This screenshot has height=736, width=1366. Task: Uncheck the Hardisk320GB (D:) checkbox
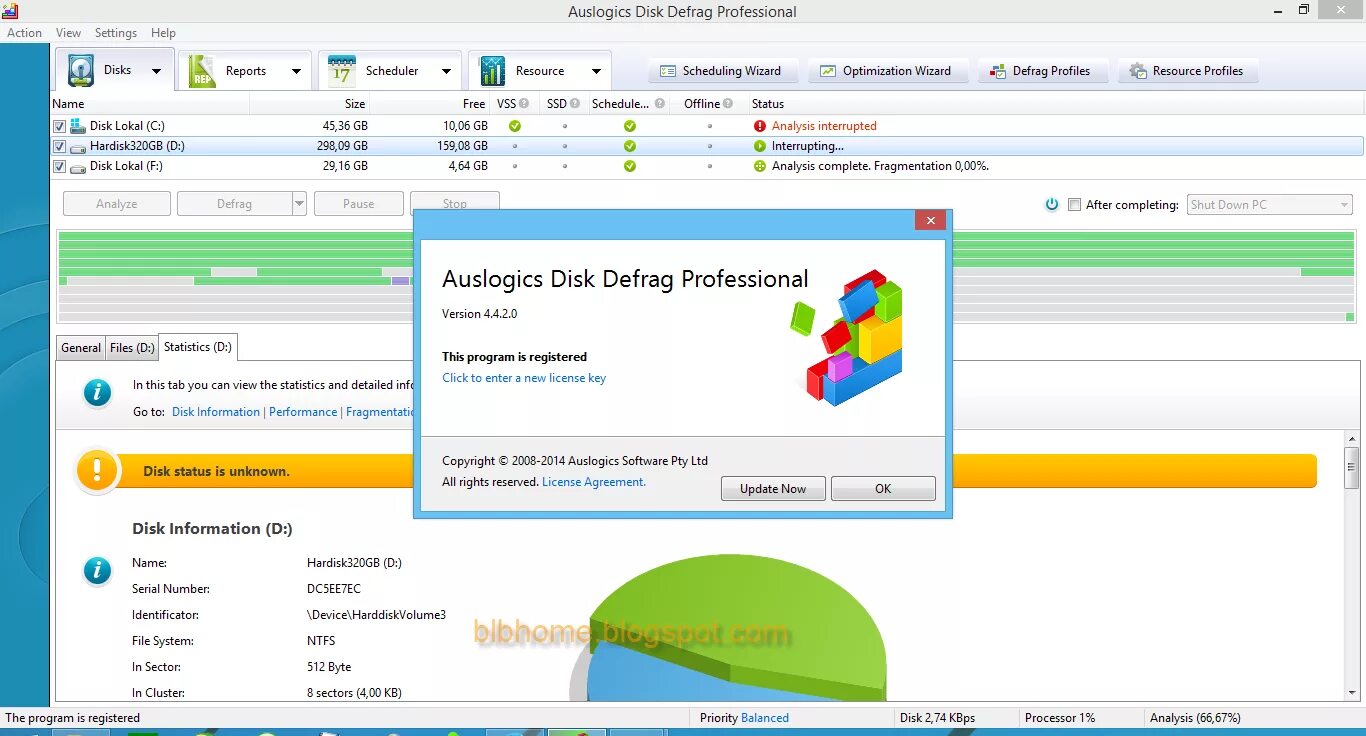pyautogui.click(x=59, y=146)
